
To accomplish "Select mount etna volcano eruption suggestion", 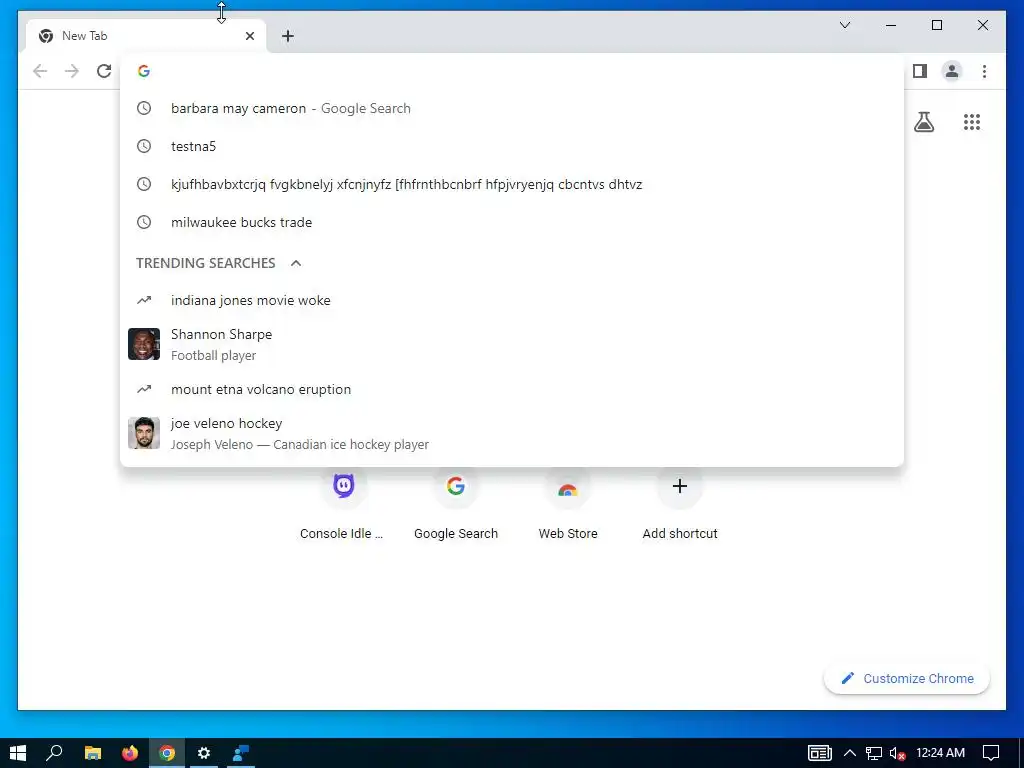I will coord(512,389).
